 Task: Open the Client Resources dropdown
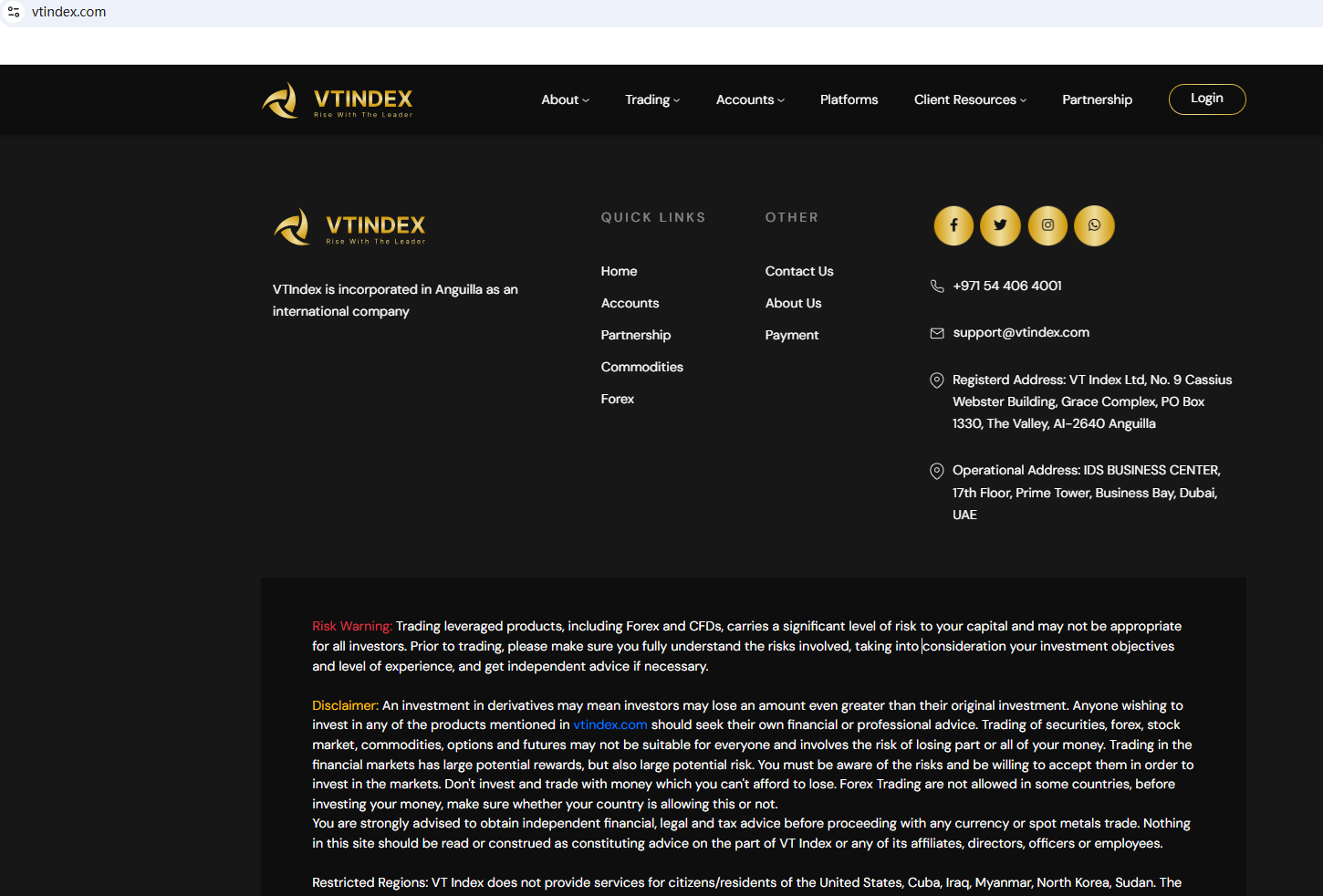[x=969, y=99]
